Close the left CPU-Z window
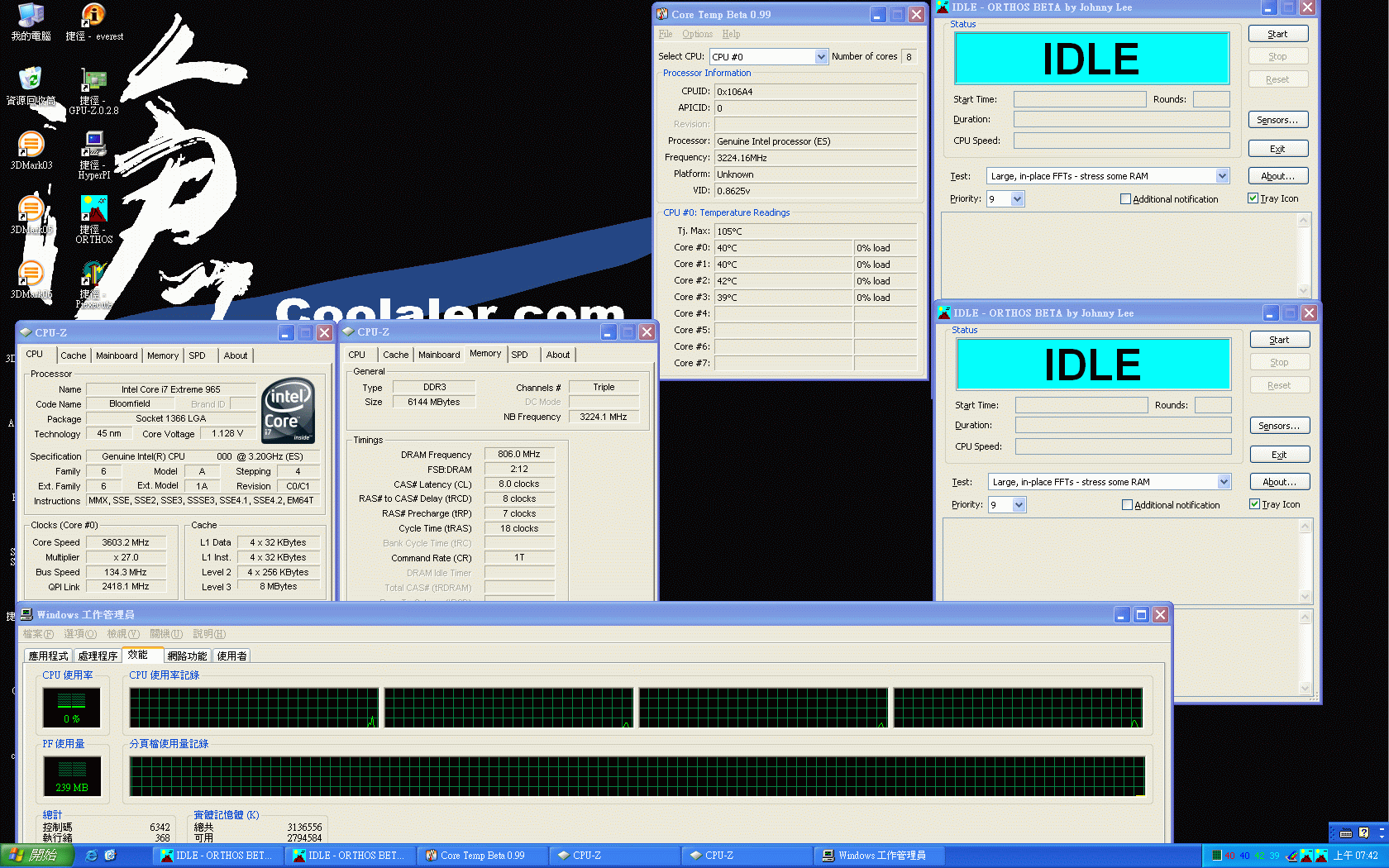1389x868 pixels. click(324, 332)
